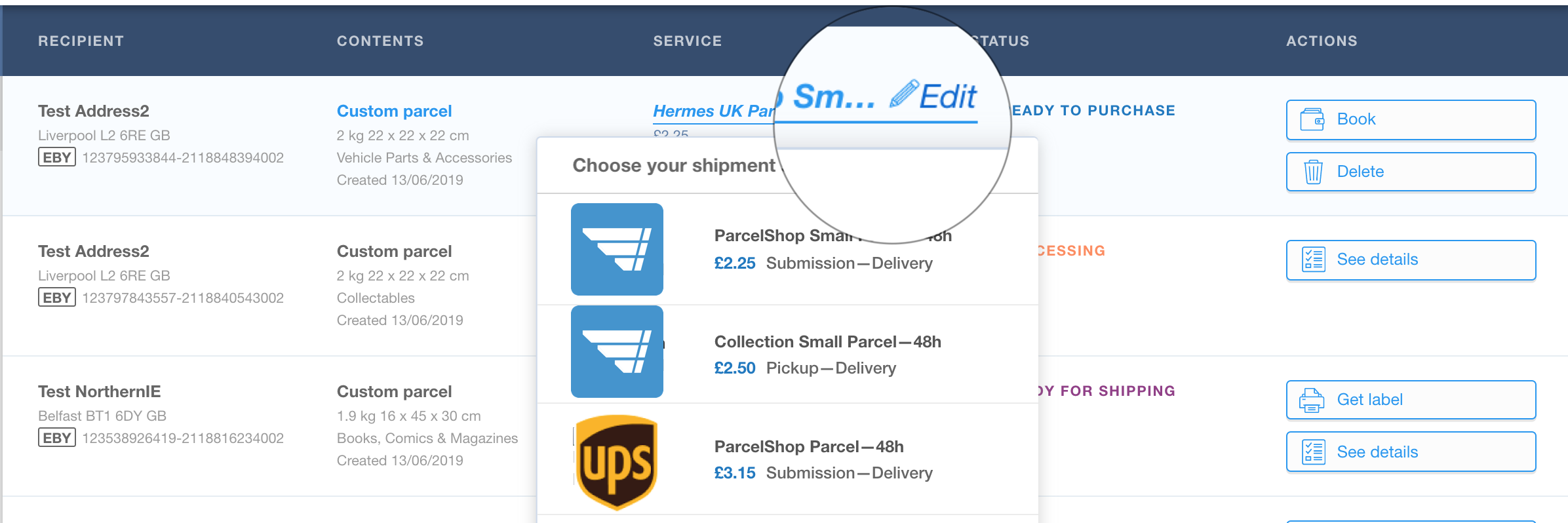The image size is (1568, 523).
Task: Pick ParcelShop Small Parcel £2.25 option
Action: coord(787,249)
